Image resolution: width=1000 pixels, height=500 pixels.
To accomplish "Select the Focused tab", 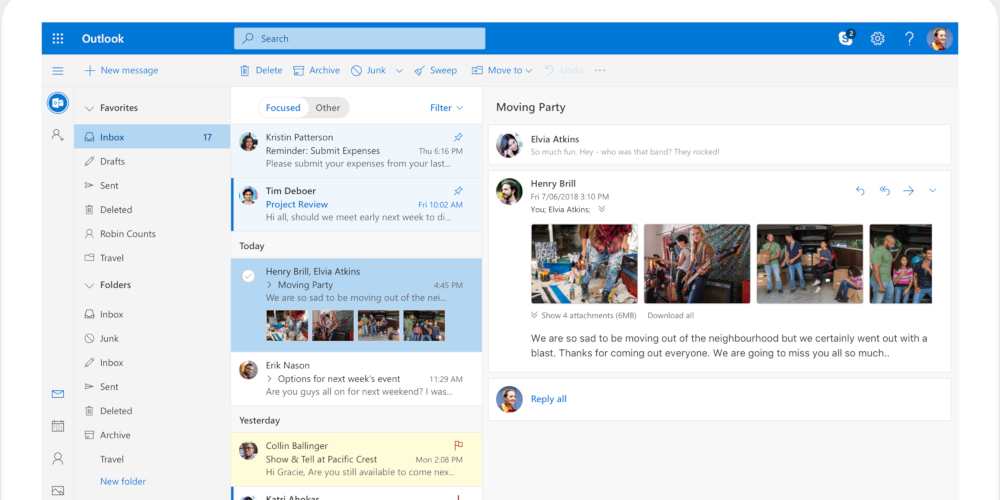I will pos(283,108).
